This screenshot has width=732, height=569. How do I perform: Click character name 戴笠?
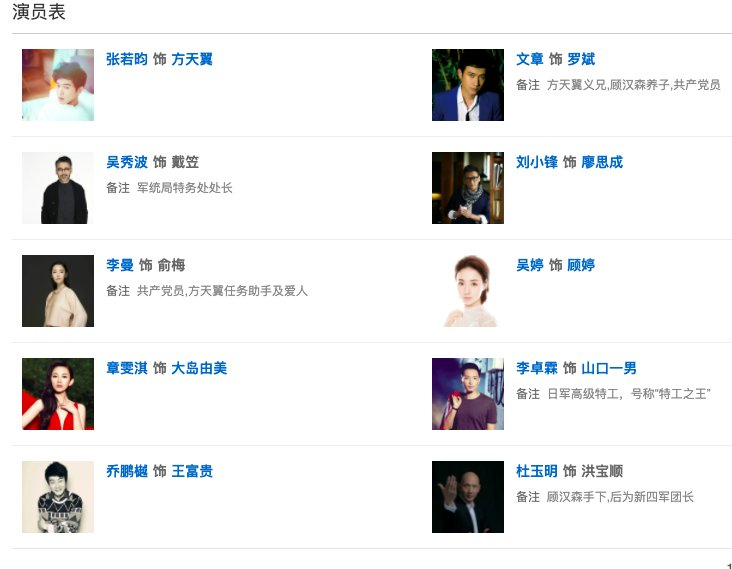185,162
